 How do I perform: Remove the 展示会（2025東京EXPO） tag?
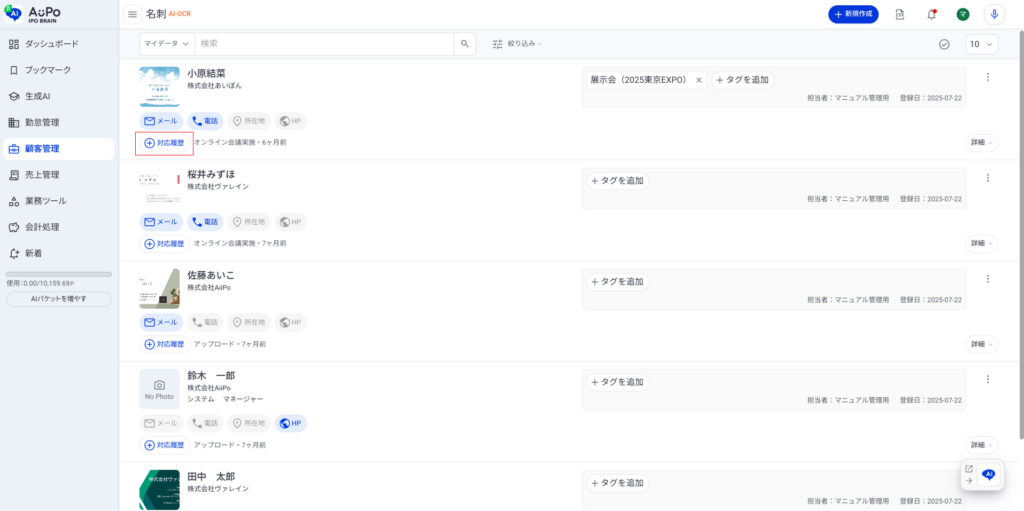[699, 80]
